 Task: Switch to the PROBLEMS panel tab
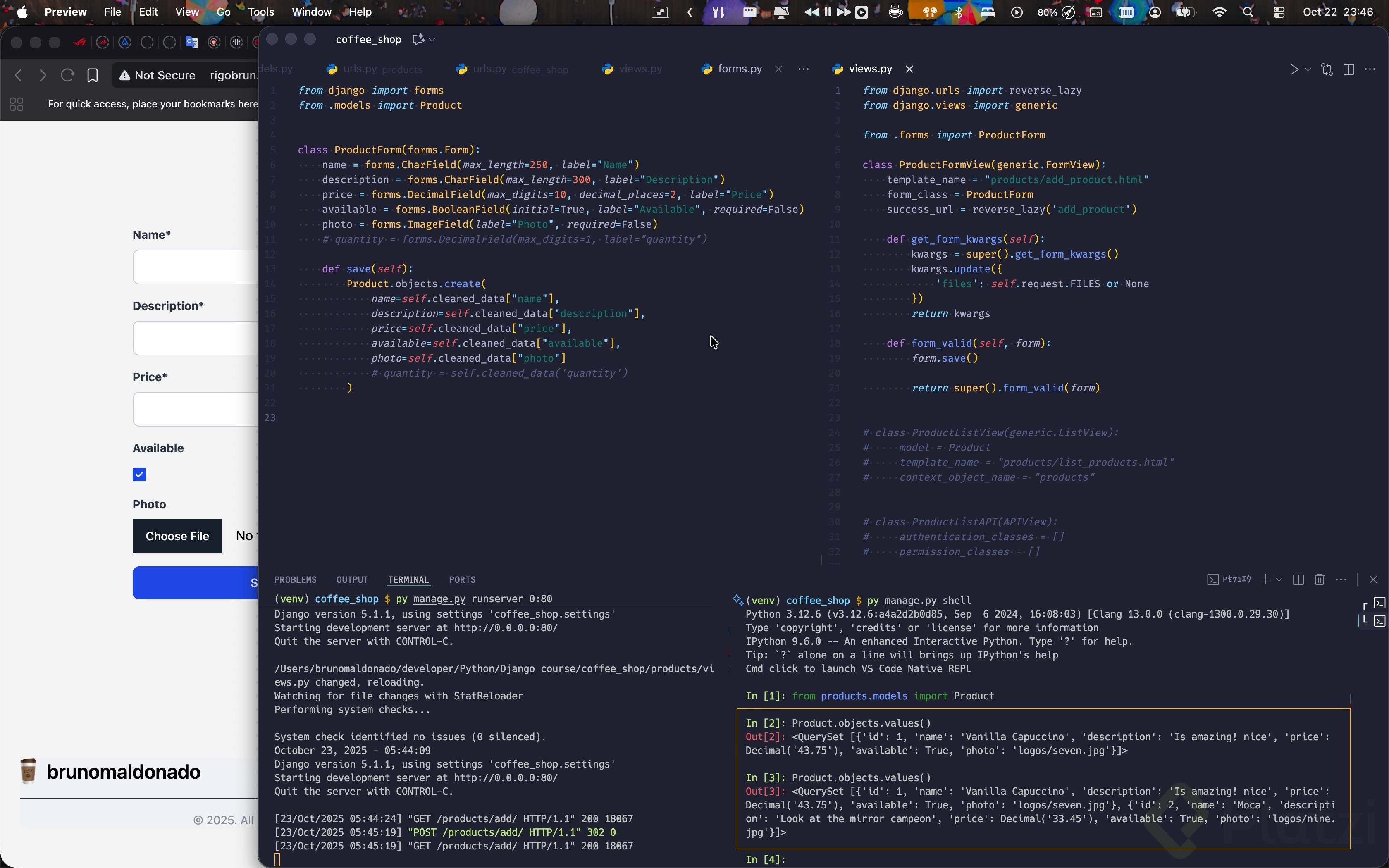click(295, 580)
